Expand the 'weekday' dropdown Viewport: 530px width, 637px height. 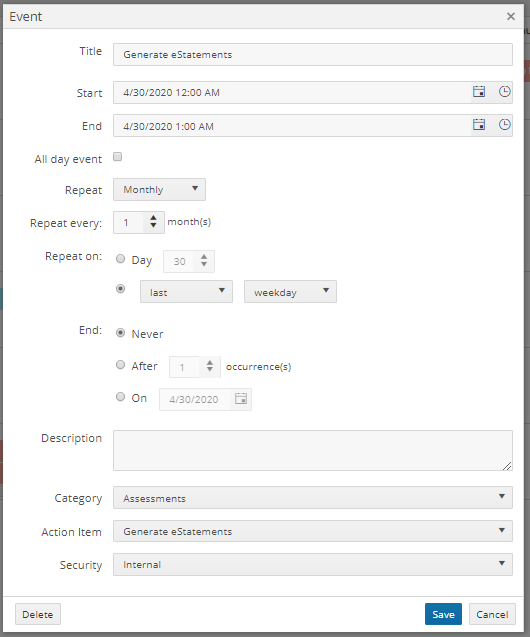[290, 291]
